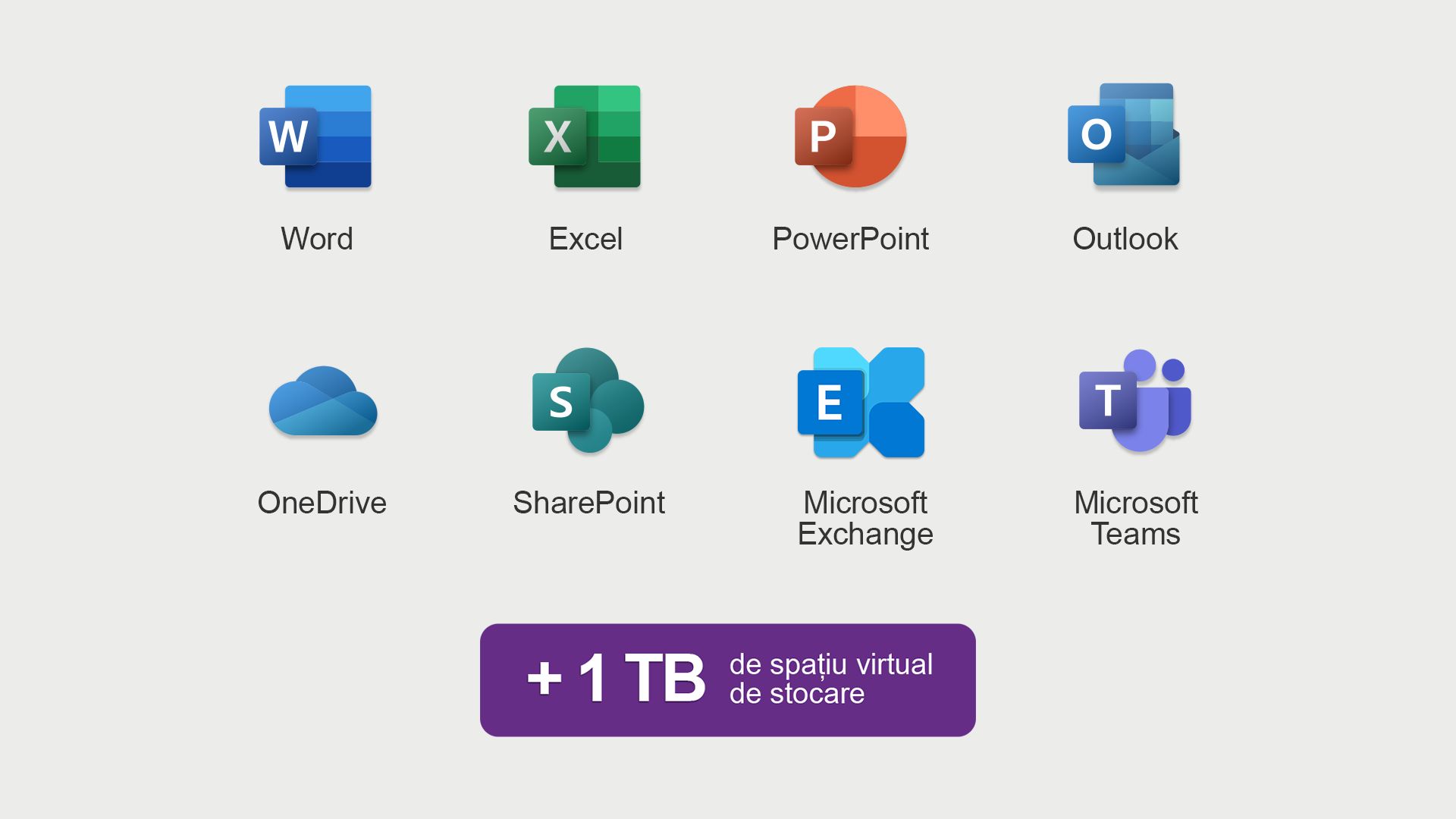Screen dimensions: 1456x819
Task: Select the SharePoint app icon
Action: pos(588,400)
